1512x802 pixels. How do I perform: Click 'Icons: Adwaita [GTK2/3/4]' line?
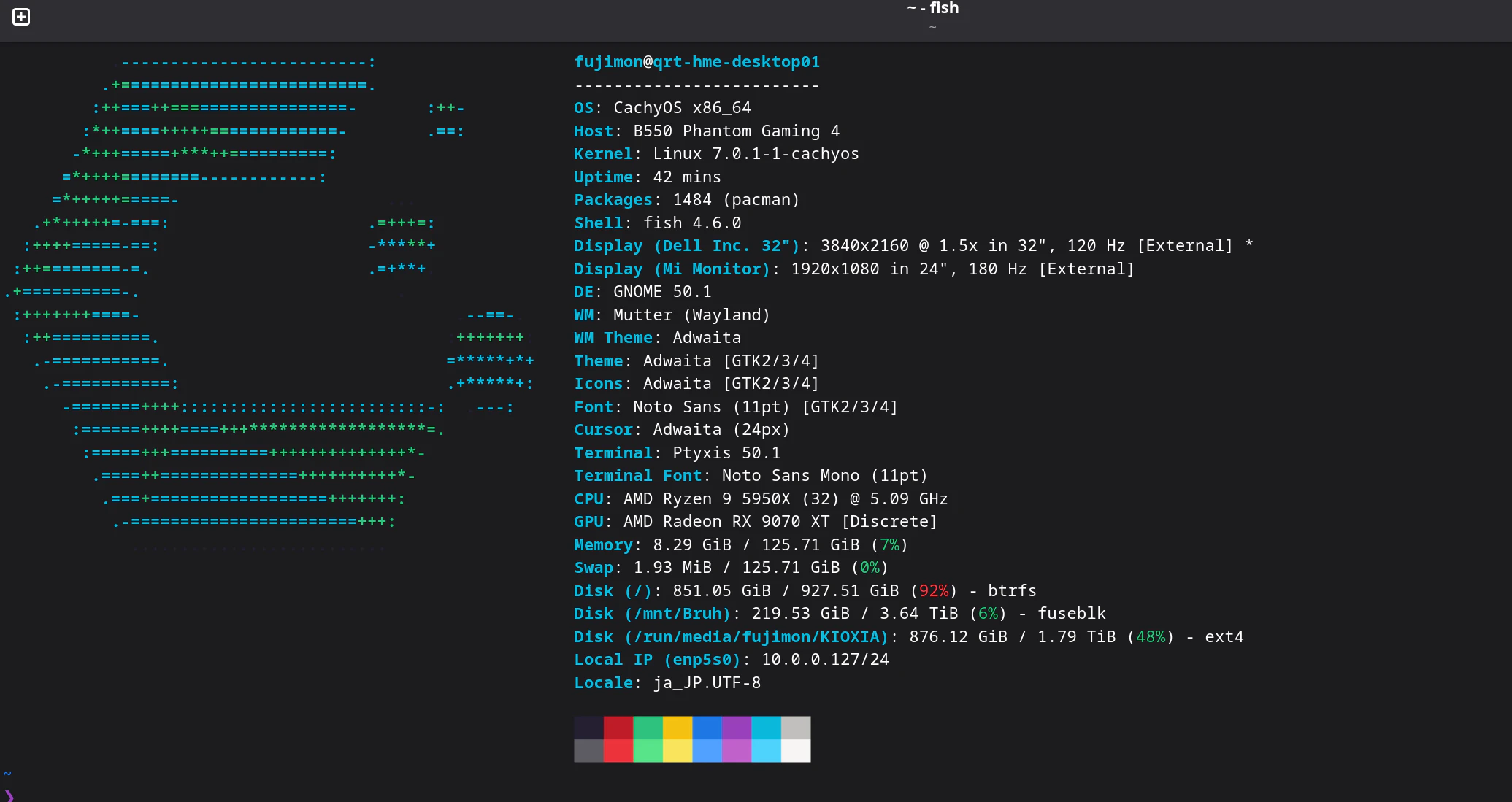click(696, 384)
